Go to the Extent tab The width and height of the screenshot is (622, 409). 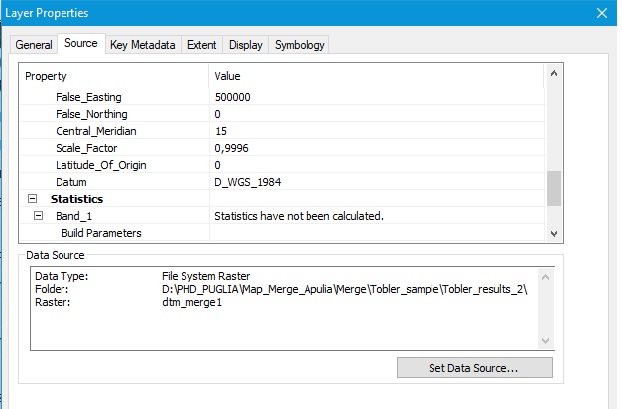pos(201,45)
